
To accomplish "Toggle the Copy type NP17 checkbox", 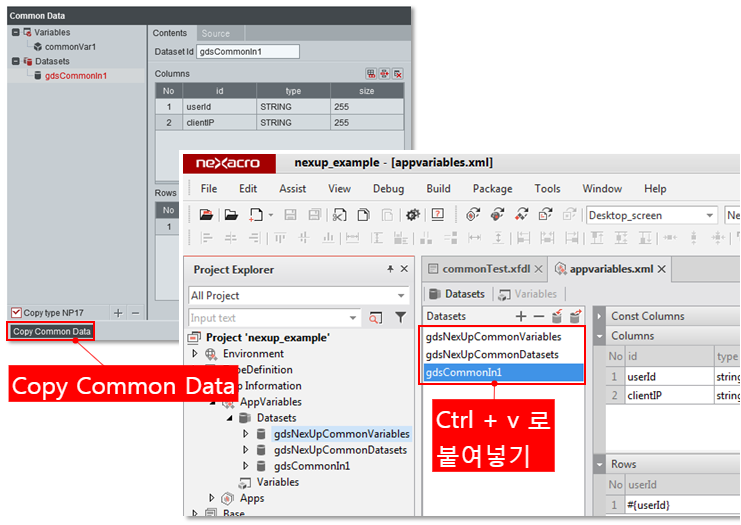I will pyautogui.click(x=16, y=312).
